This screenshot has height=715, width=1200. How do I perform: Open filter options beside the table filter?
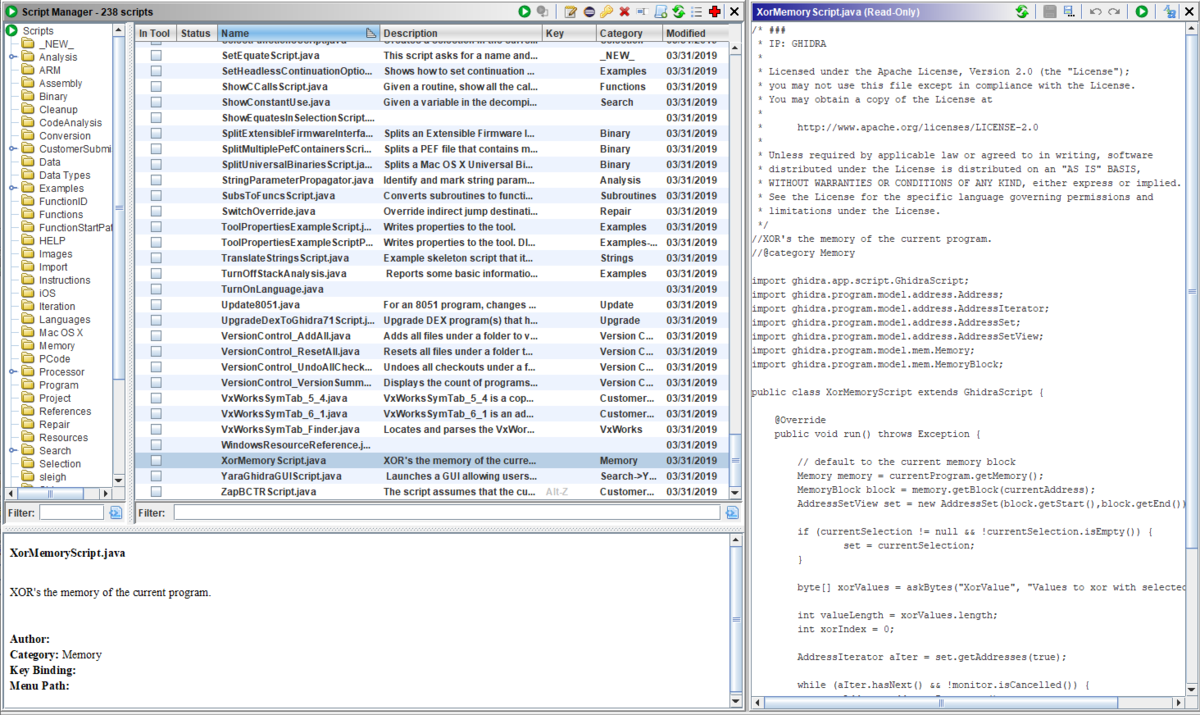pyautogui.click(x=732, y=512)
